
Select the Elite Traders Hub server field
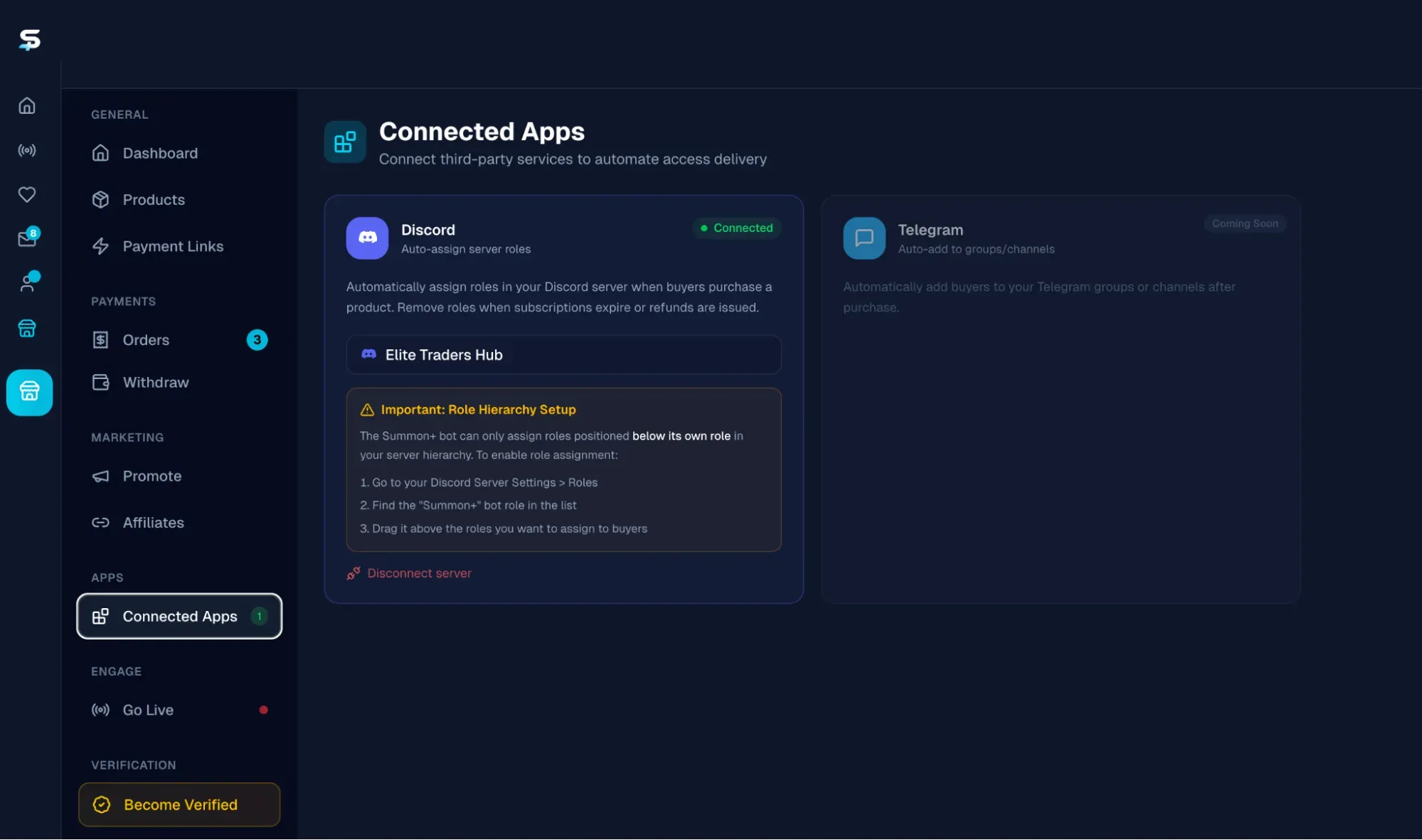click(563, 355)
